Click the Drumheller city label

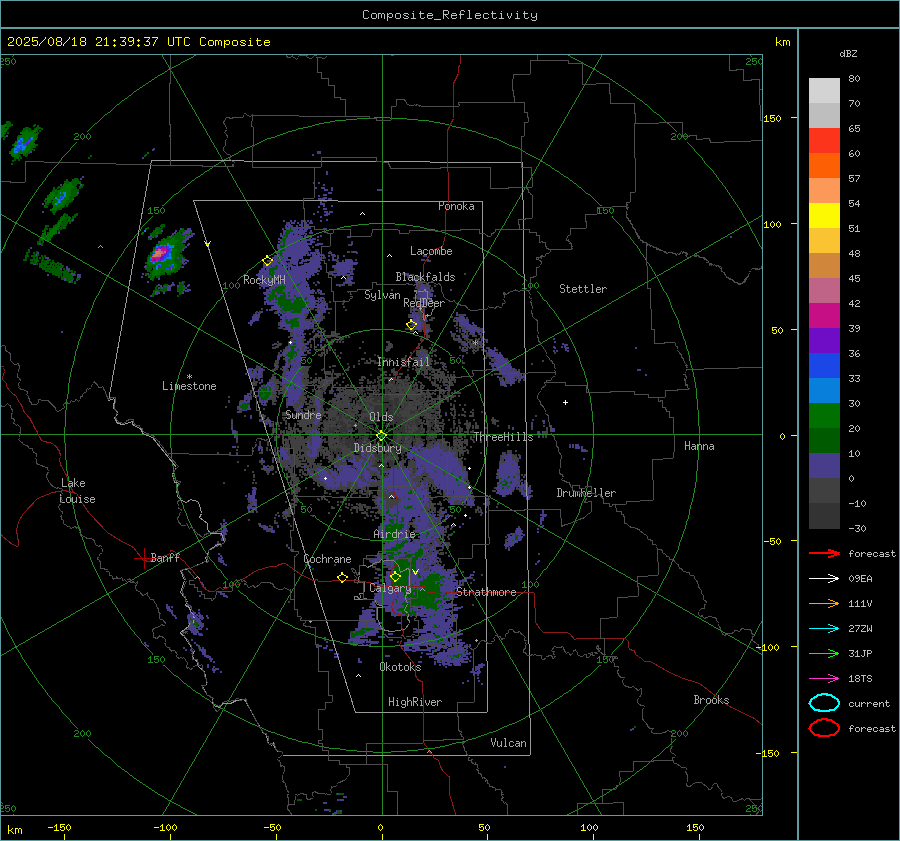(586, 493)
